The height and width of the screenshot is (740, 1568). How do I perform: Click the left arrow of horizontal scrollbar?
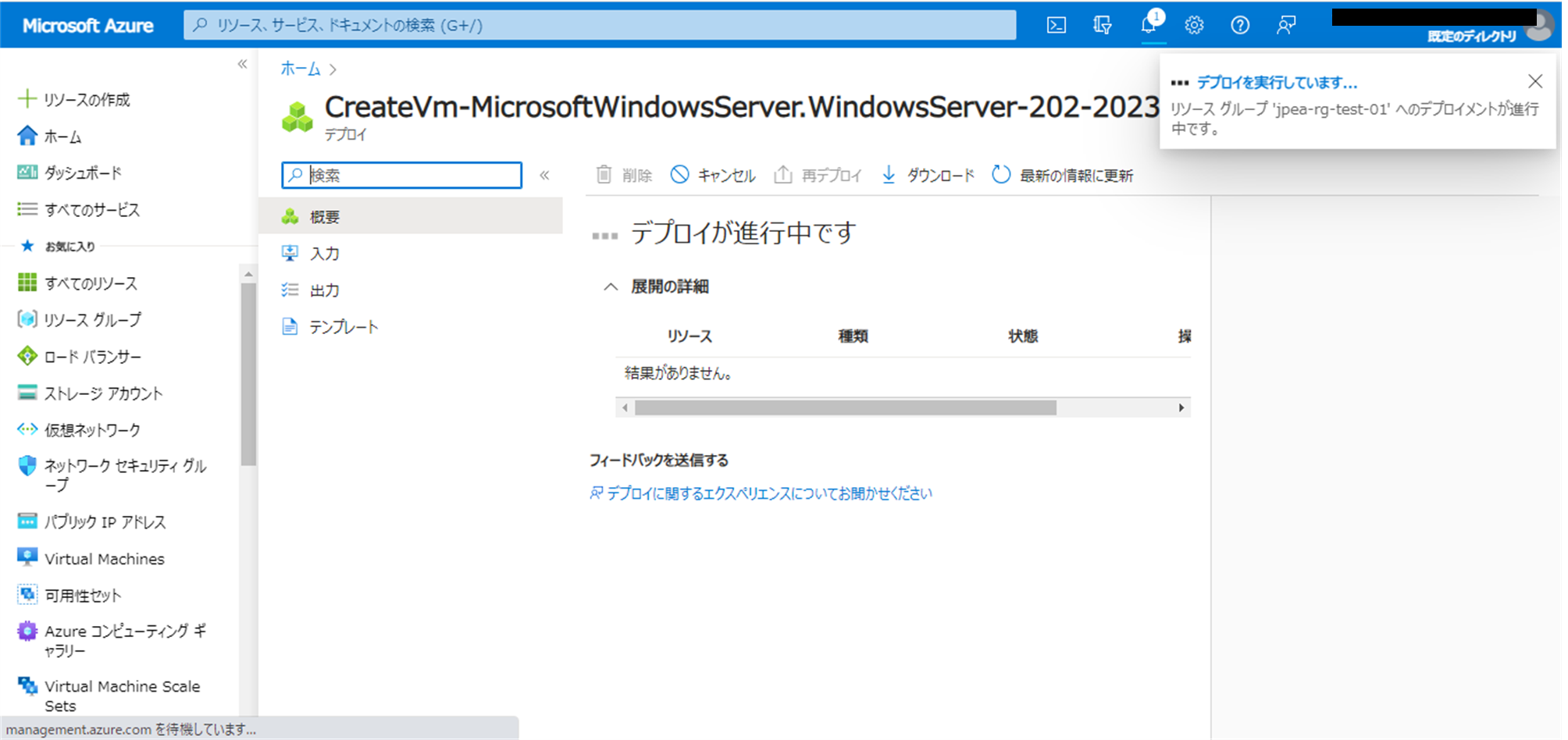tap(625, 407)
